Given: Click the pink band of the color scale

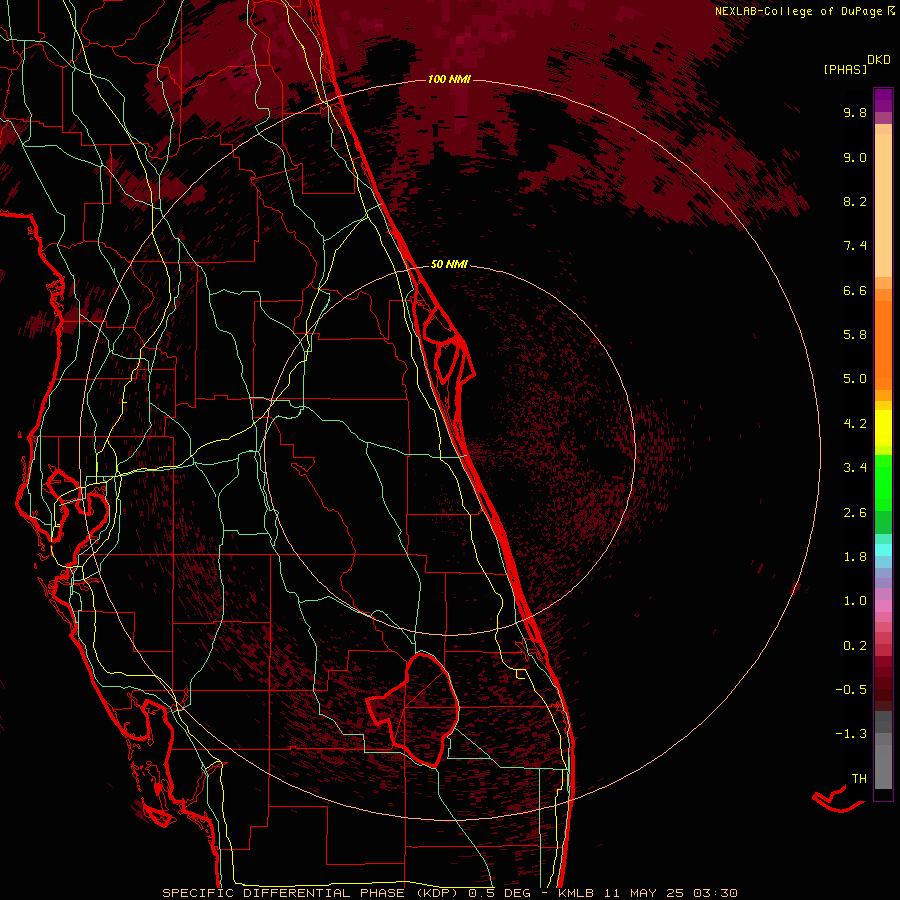Looking at the screenshot, I should (883, 606).
